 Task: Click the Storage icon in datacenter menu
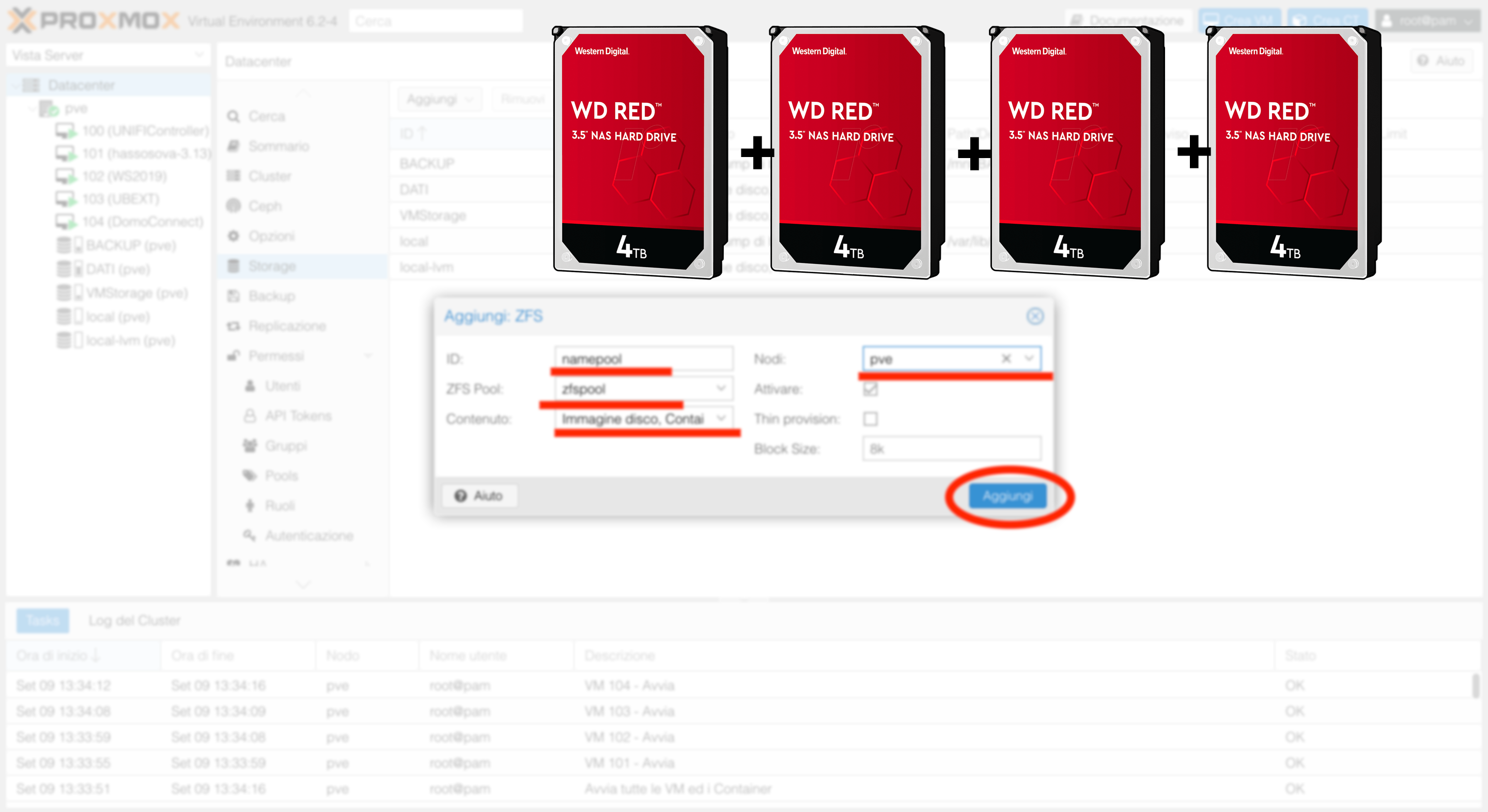coord(234,266)
